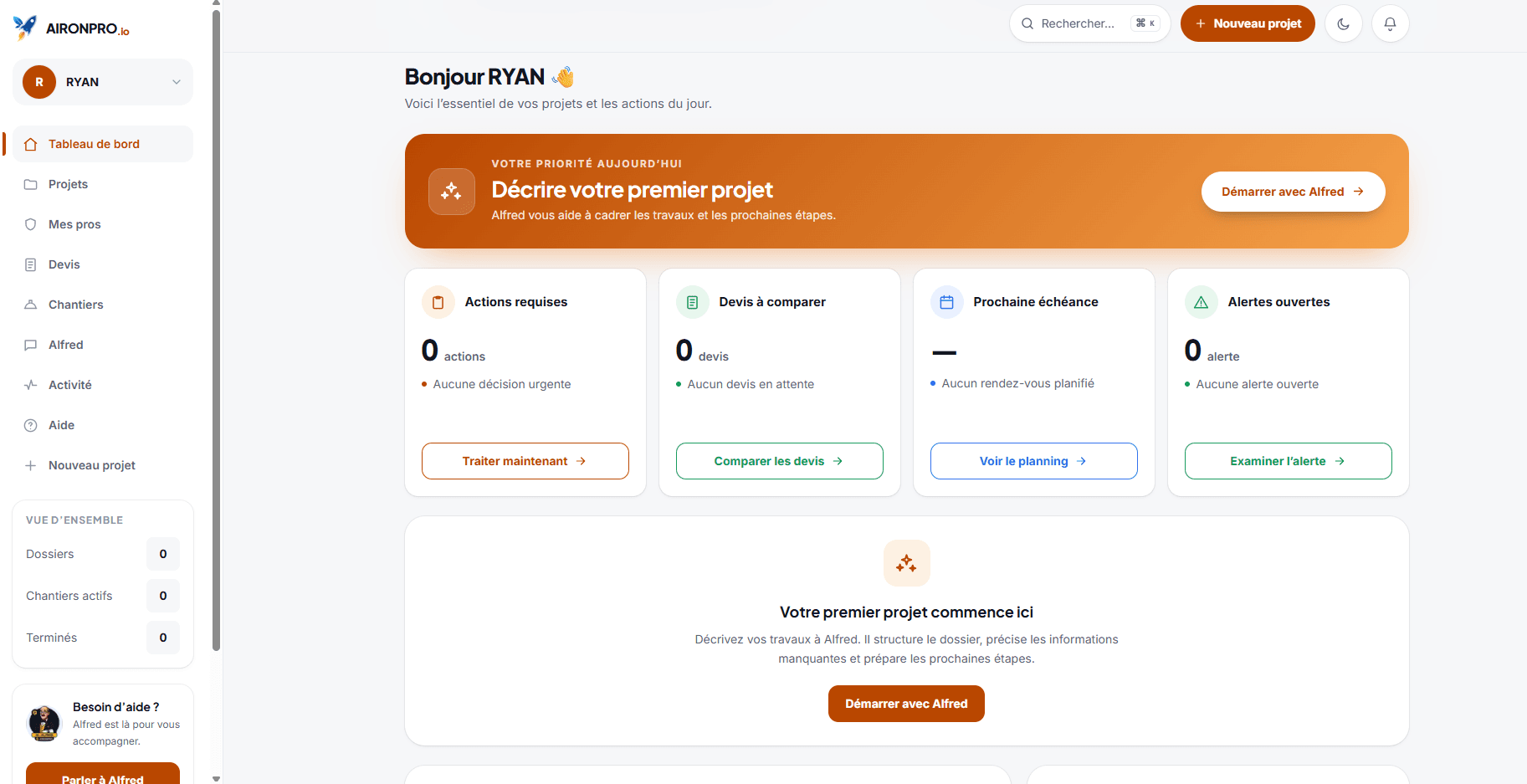
Task: Open the Aide help page
Action: tap(103, 425)
